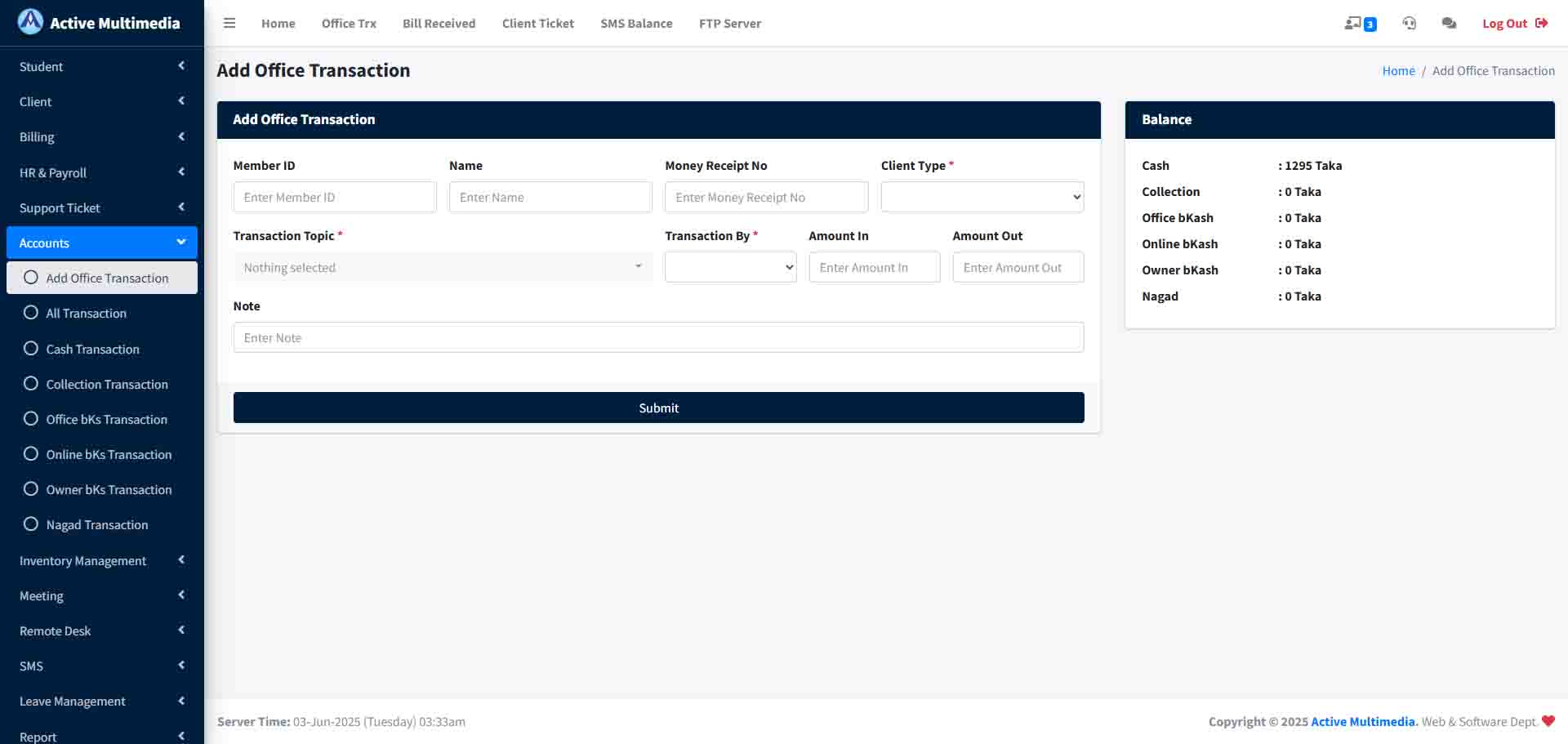
Task: Expand the Support Ticket menu chevron
Action: [x=181, y=207]
